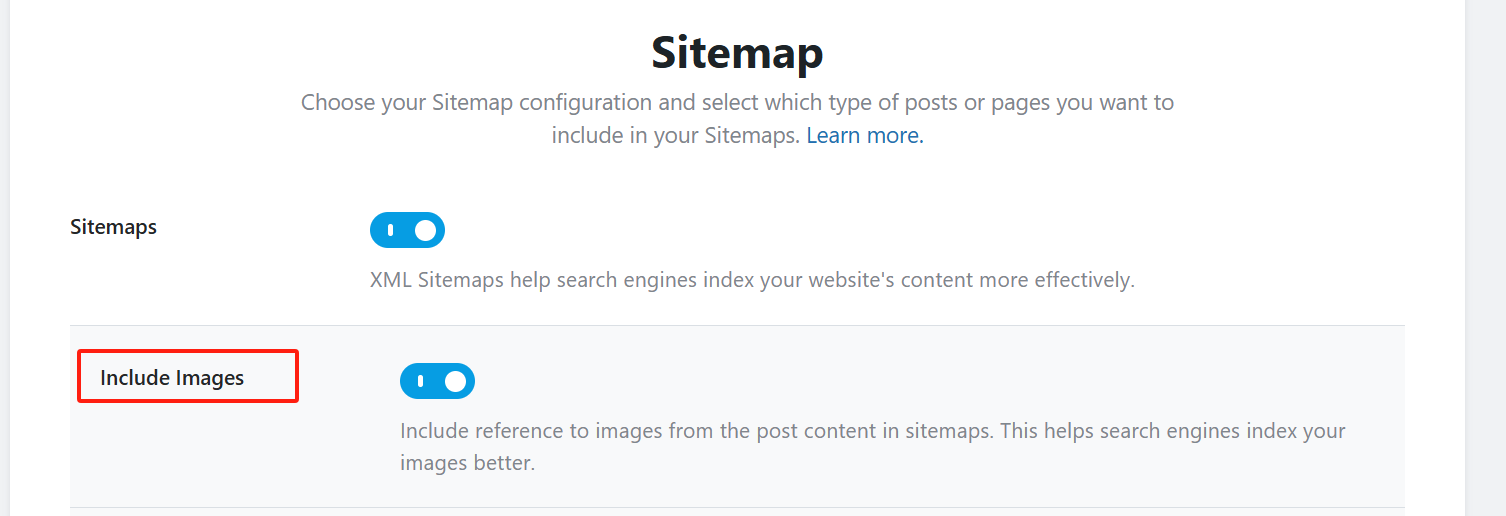Click the 'include in your Sitemaps' text line
1506x516 pixels.
676,136
